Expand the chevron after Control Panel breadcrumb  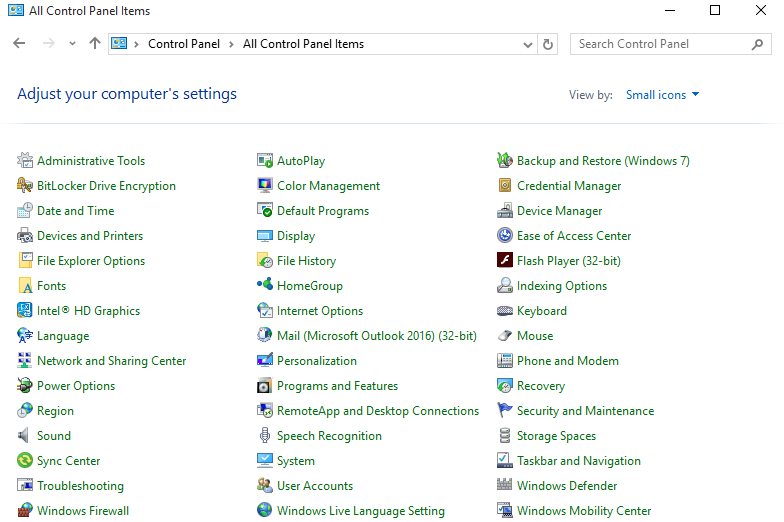click(x=231, y=44)
